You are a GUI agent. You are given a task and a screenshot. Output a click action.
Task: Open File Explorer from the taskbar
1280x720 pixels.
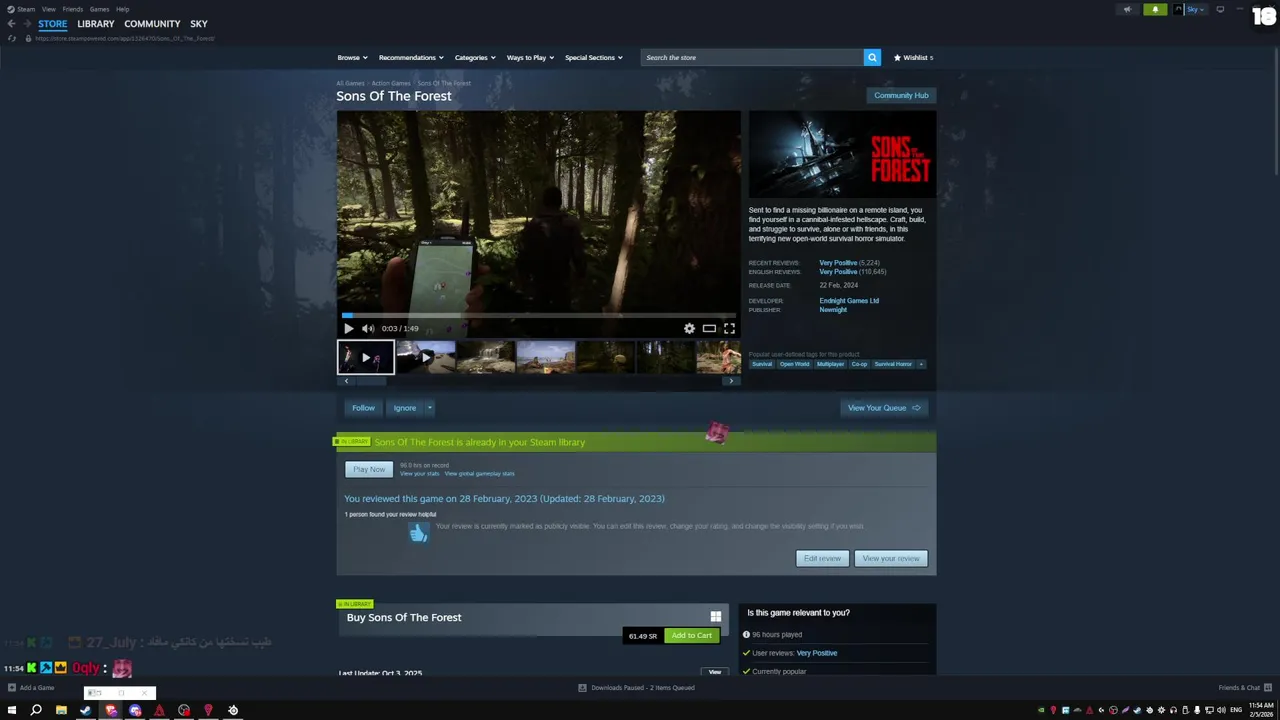(61, 710)
